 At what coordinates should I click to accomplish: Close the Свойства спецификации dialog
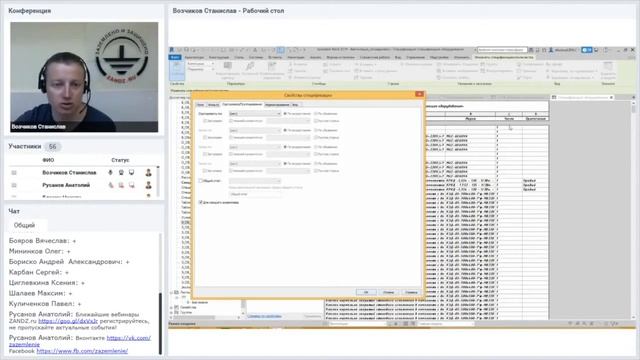click(x=419, y=94)
